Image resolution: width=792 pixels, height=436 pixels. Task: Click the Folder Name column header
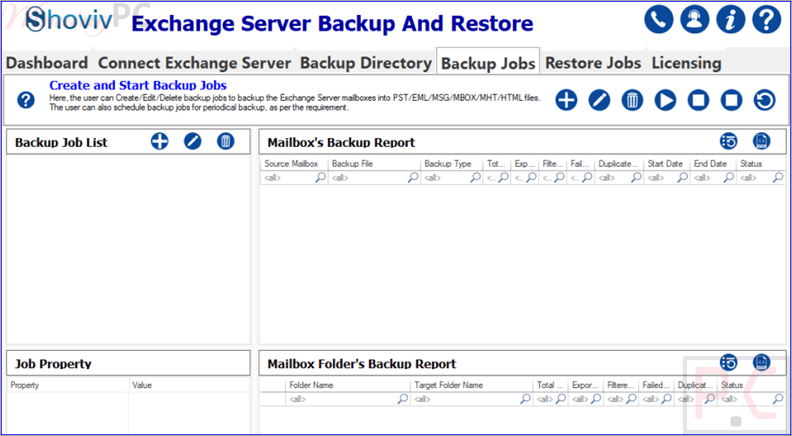tap(348, 385)
